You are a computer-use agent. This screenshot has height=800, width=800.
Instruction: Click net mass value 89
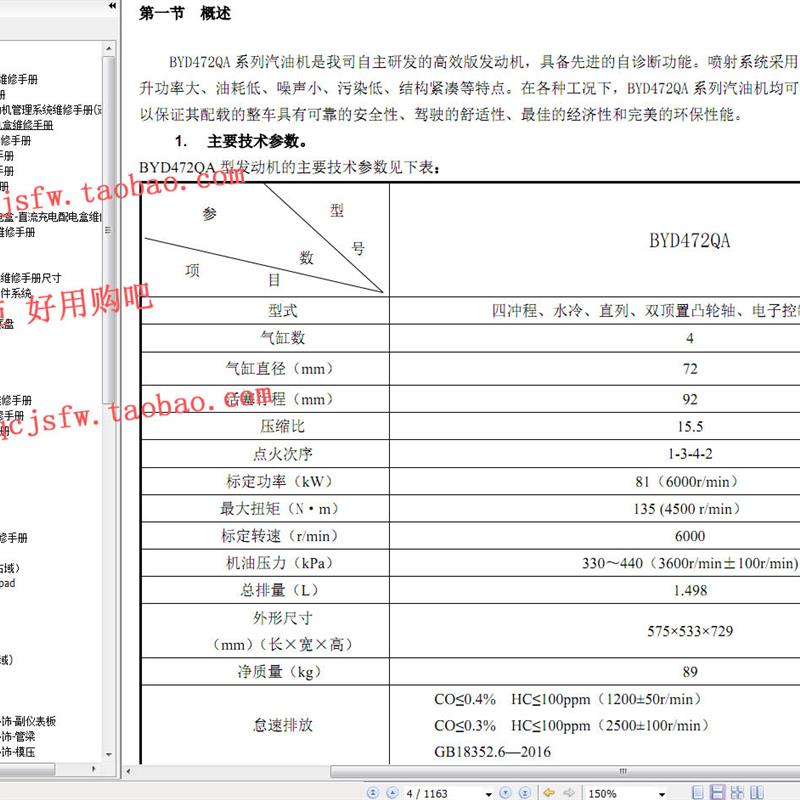[690, 672]
